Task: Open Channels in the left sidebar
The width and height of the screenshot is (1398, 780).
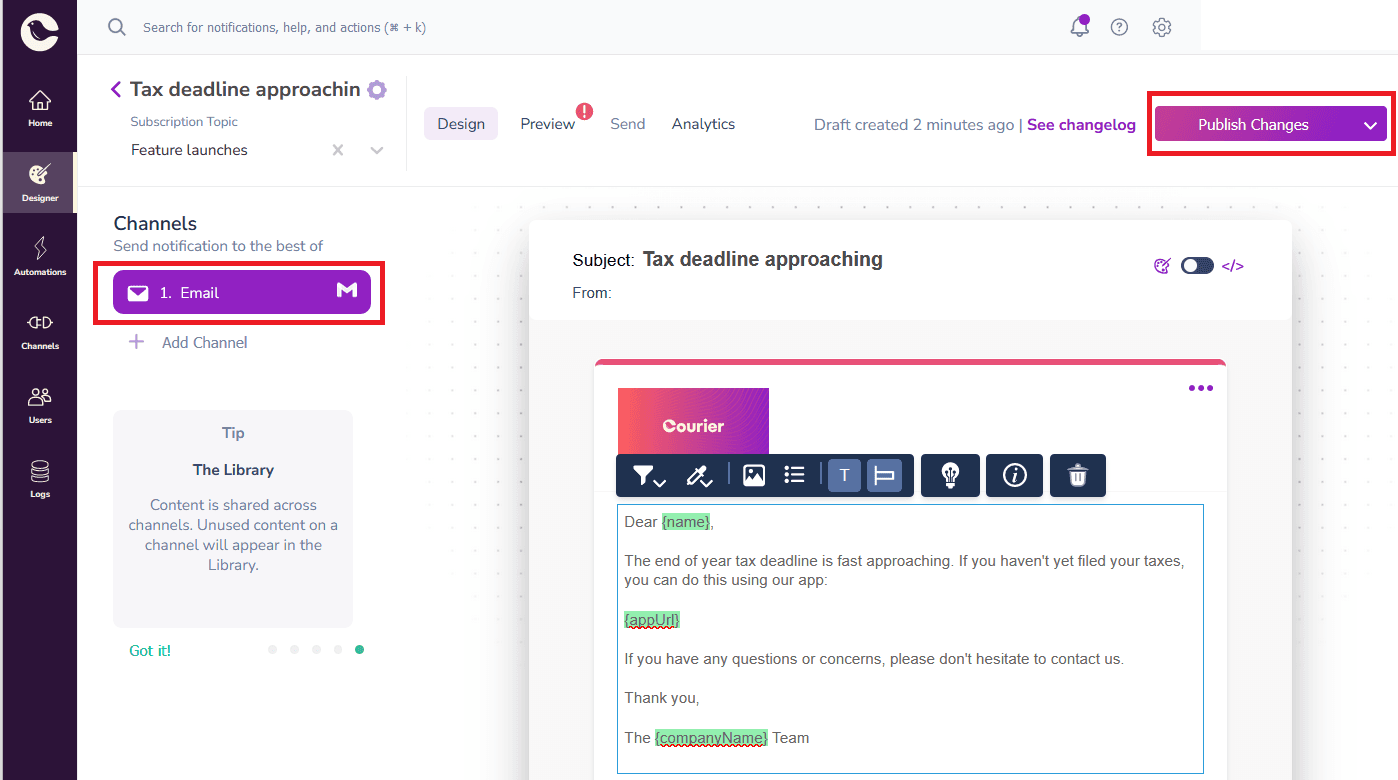Action: tap(39, 331)
